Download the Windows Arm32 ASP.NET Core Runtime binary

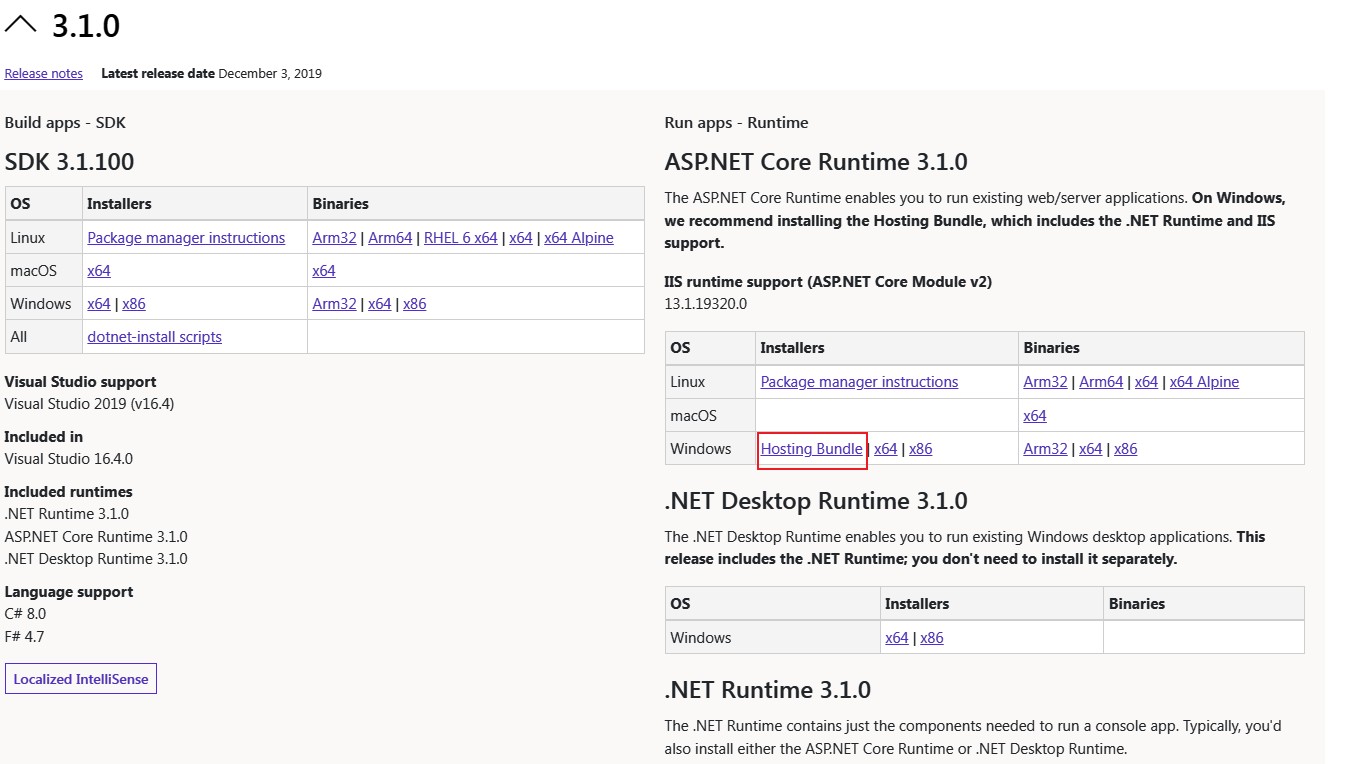pos(1045,449)
